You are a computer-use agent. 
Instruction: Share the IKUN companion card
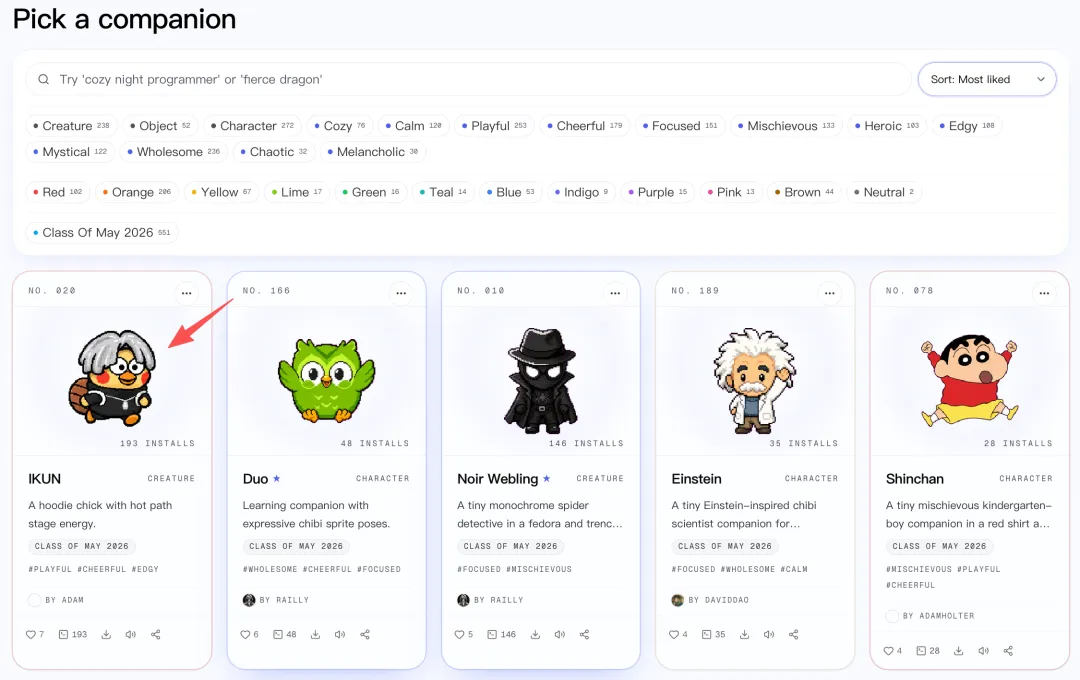[x=156, y=635]
